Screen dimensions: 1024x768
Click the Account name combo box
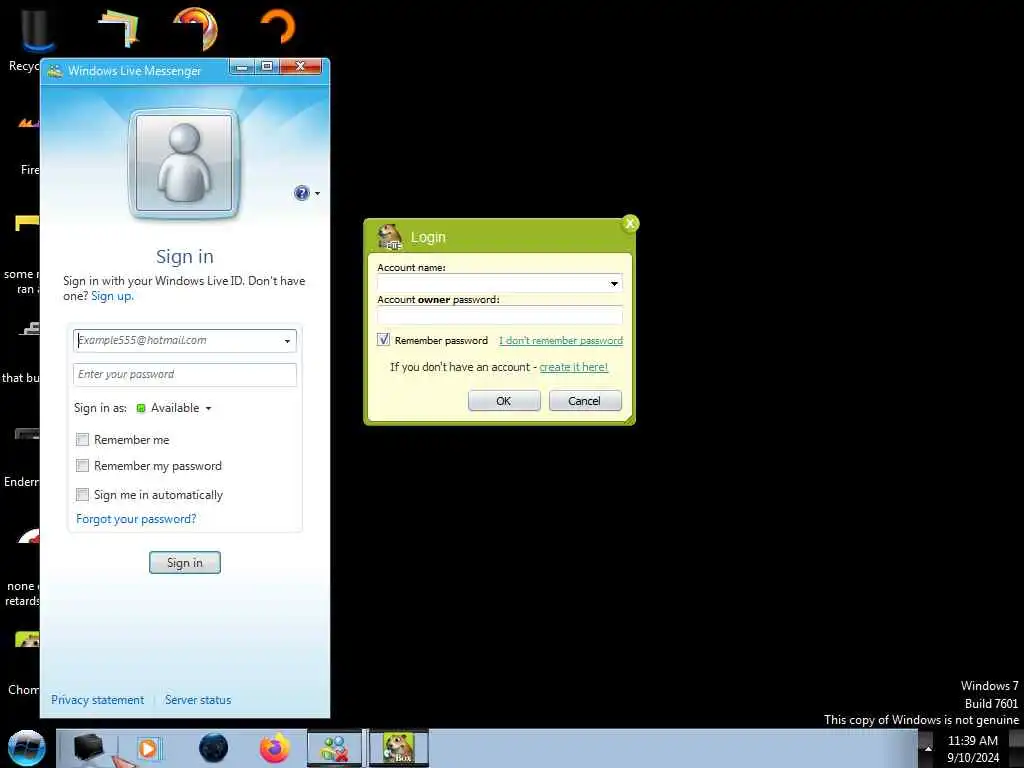(x=500, y=283)
